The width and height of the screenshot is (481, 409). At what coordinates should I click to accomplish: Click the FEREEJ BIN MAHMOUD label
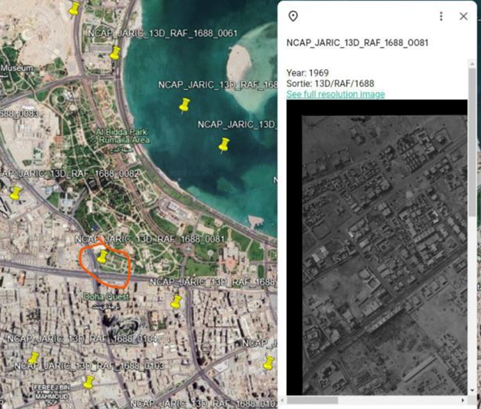[x=51, y=392]
